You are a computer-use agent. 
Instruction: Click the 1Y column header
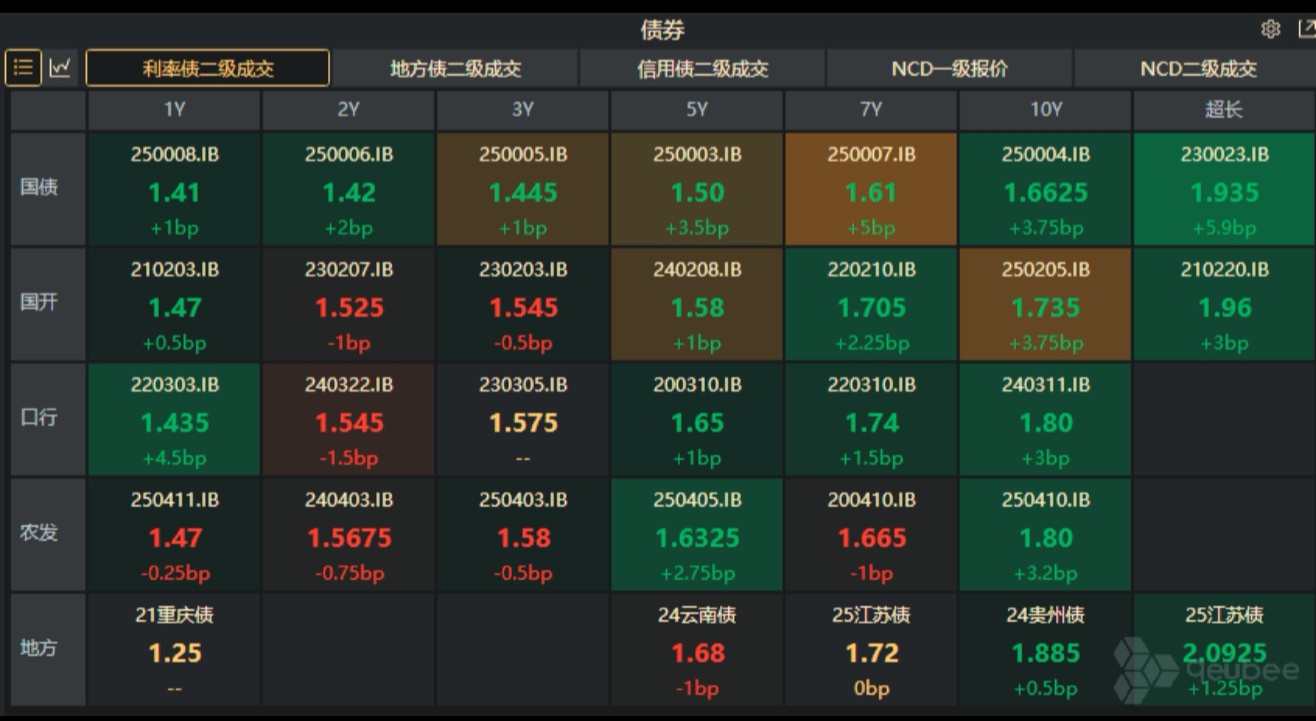tap(174, 110)
